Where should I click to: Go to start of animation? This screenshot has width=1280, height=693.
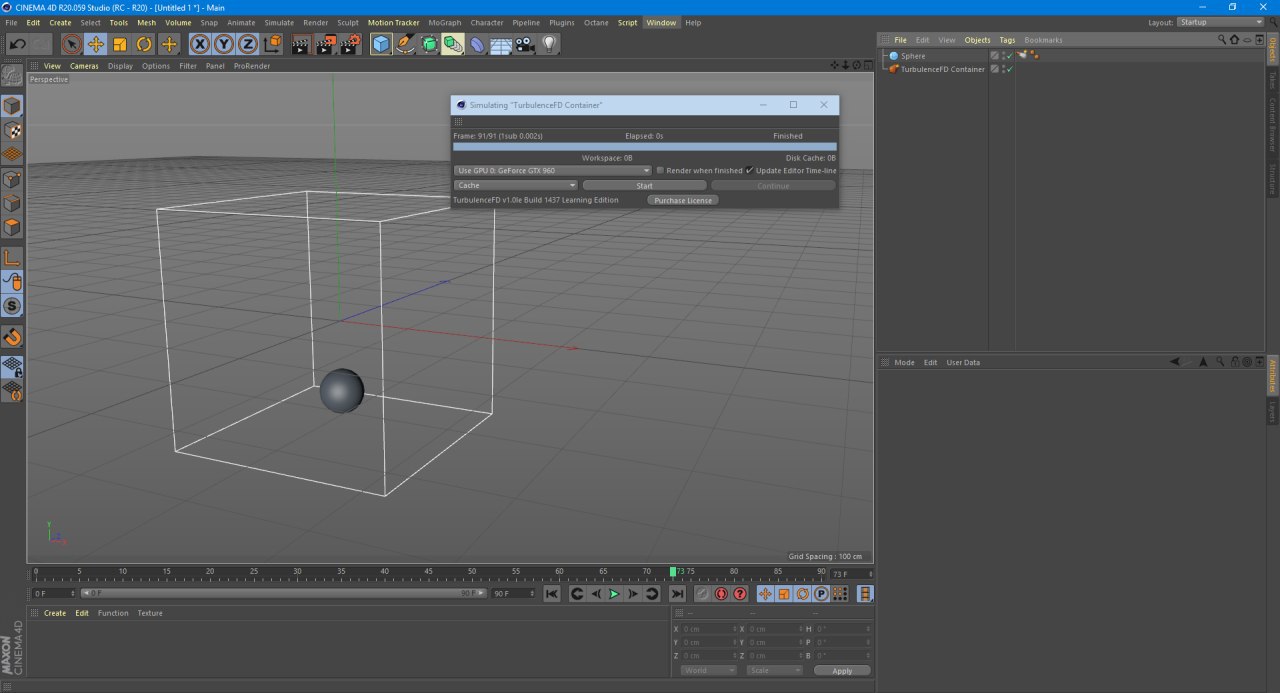[551, 594]
